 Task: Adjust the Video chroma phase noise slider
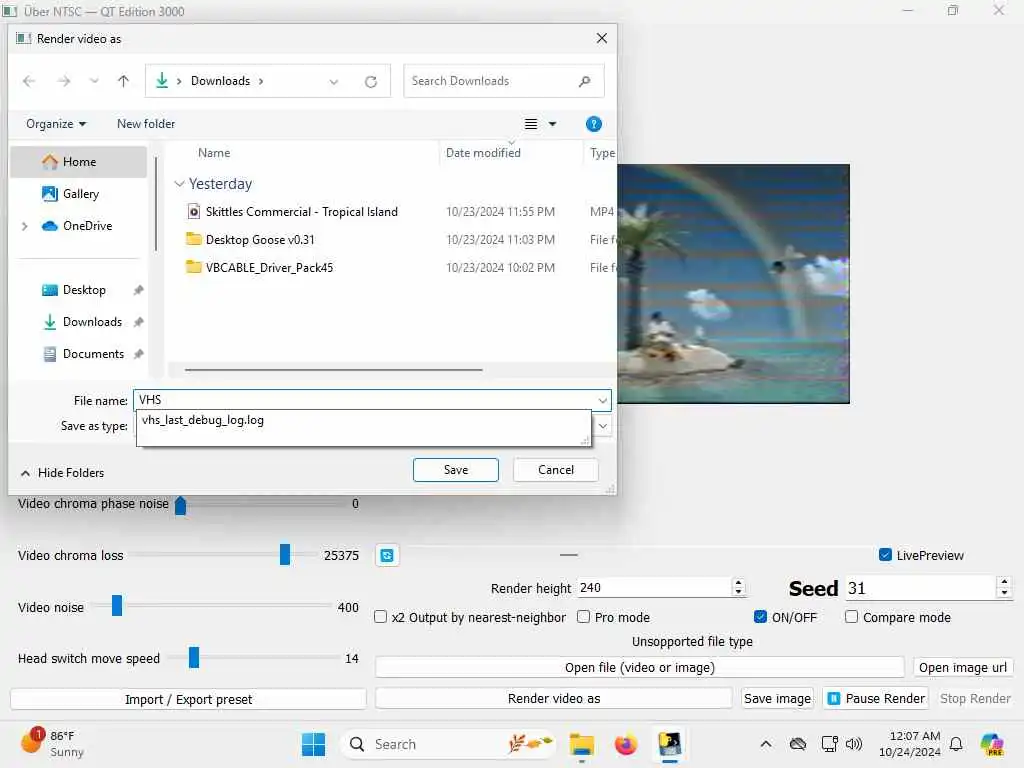point(181,505)
